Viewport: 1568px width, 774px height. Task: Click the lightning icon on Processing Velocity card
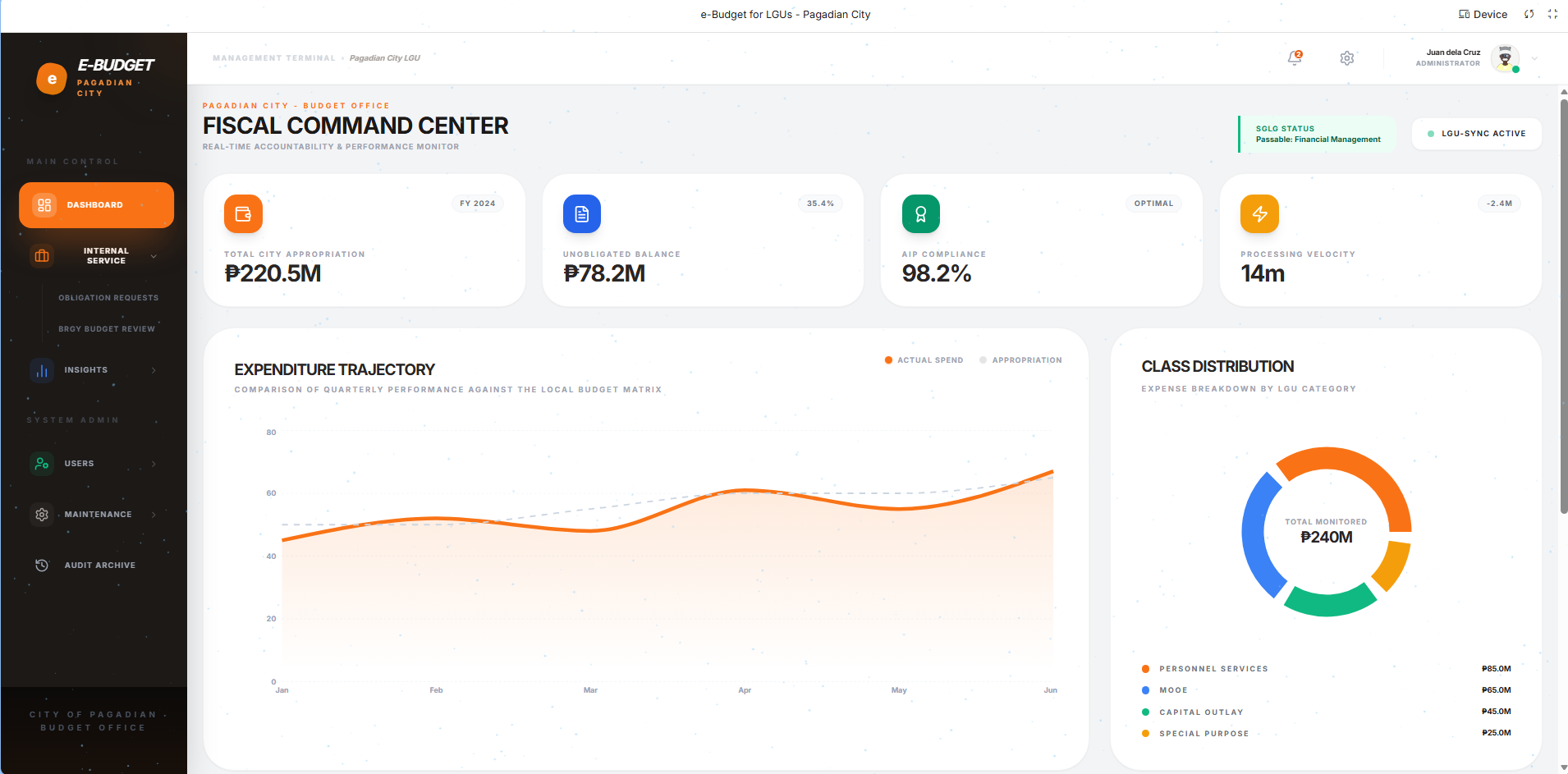1260,213
